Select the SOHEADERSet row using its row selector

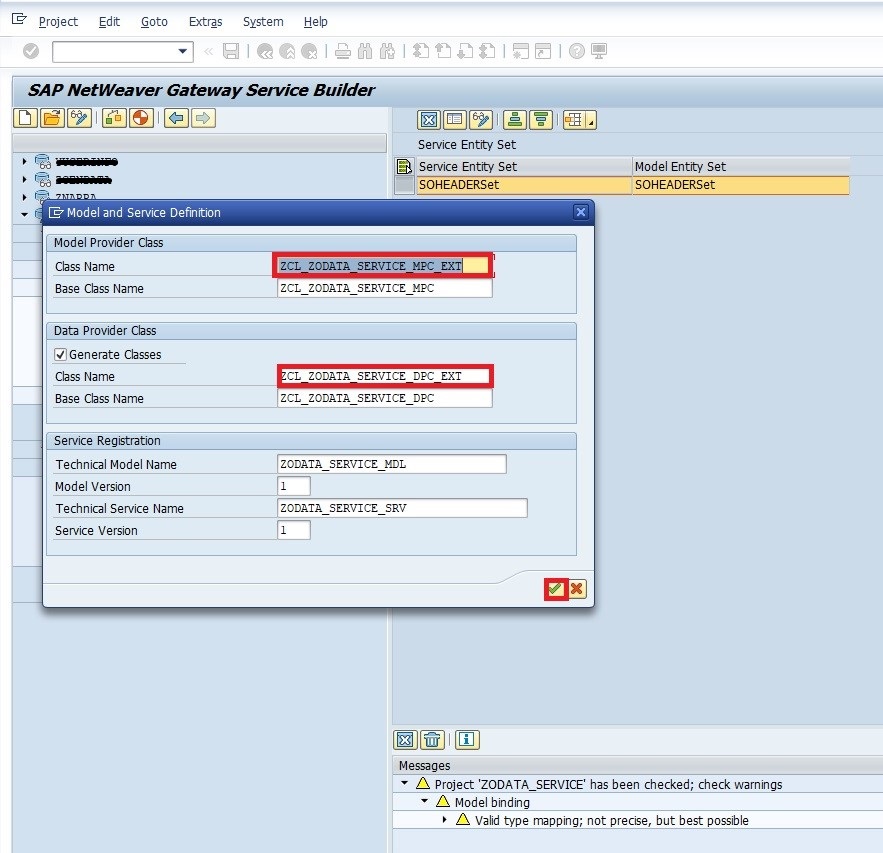click(x=404, y=185)
